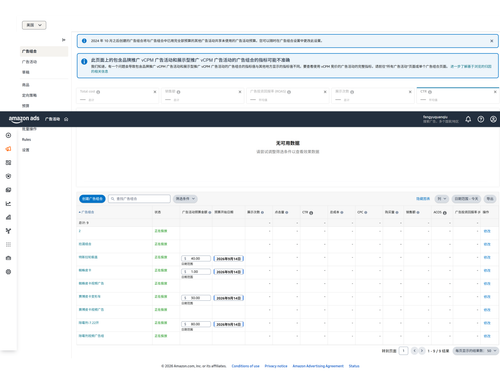Show info tooltip for Total cost card

pos(98,92)
